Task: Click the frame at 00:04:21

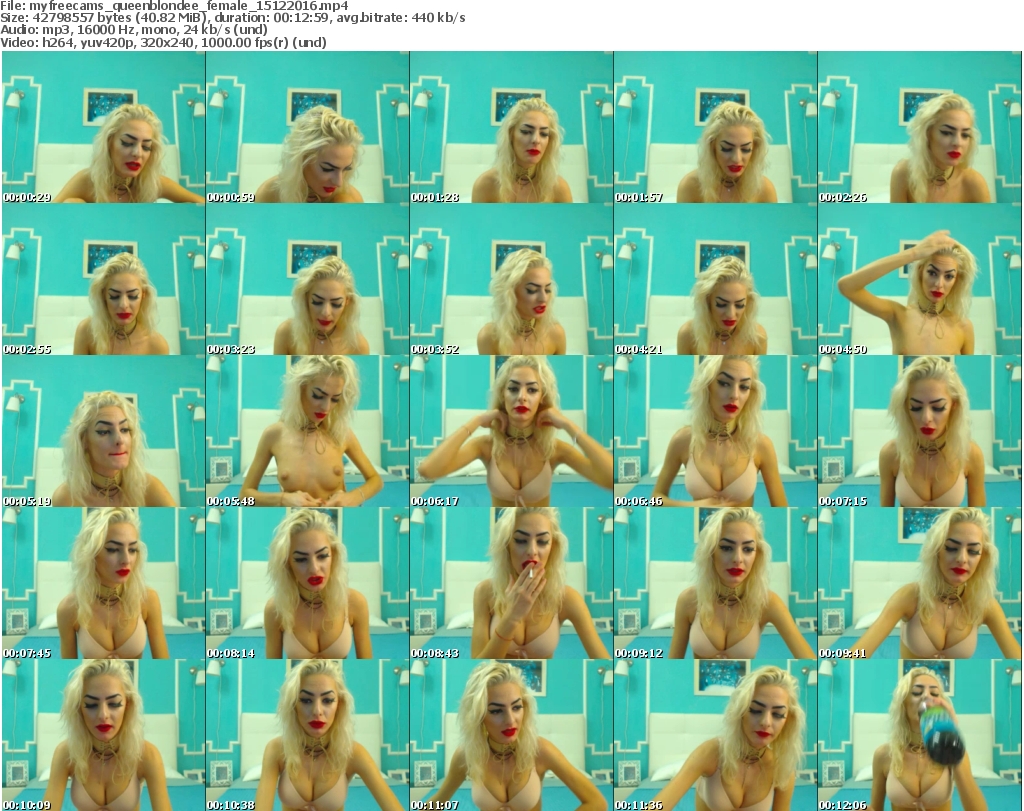Action: click(x=715, y=279)
